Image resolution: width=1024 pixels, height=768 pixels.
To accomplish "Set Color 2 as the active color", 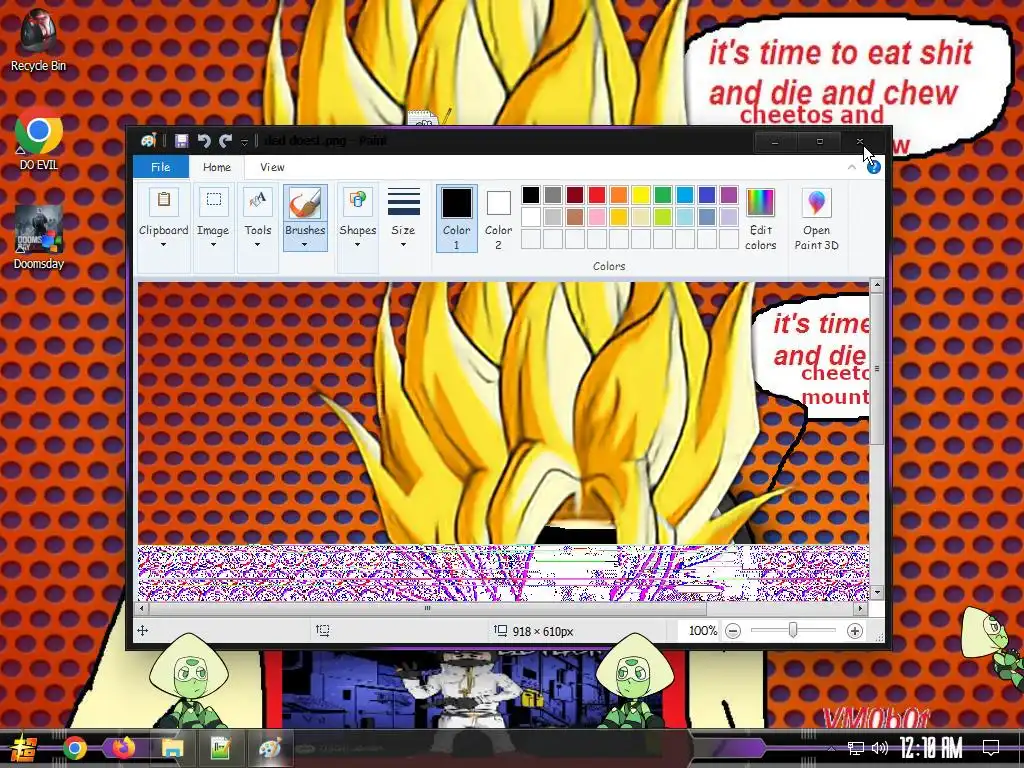I will pos(498,218).
